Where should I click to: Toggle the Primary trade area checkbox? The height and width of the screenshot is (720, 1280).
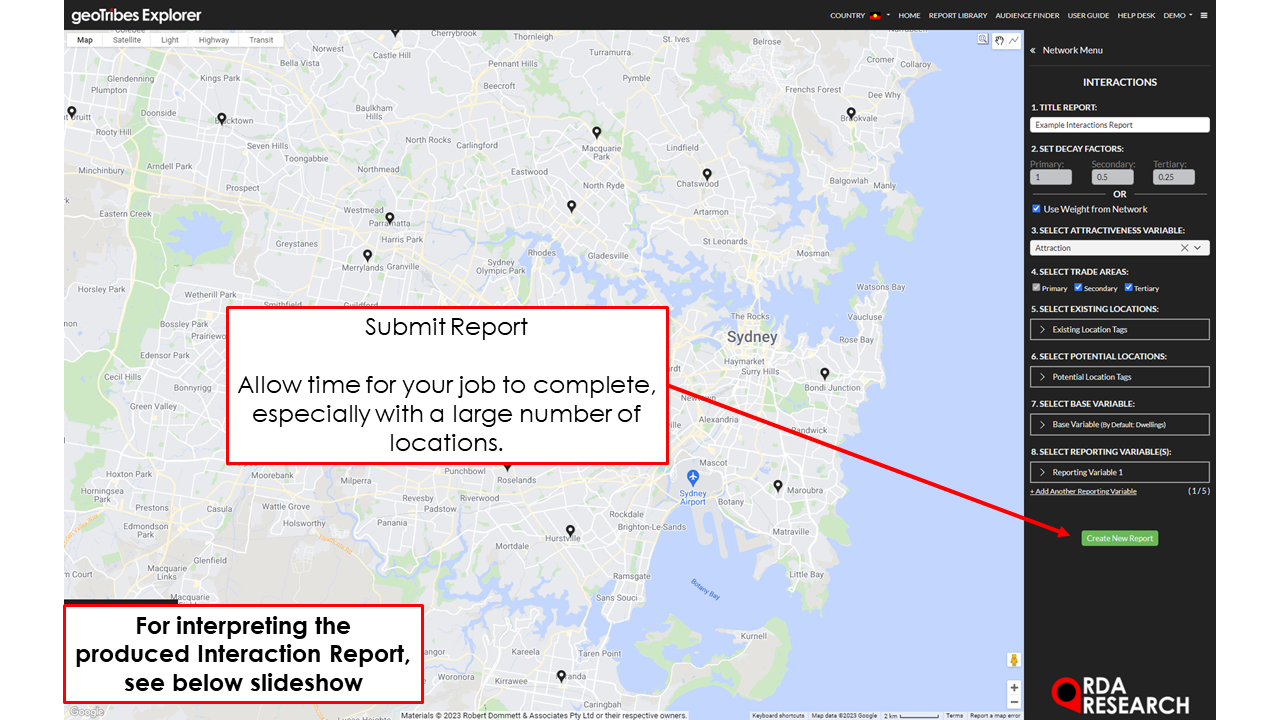pyautogui.click(x=1036, y=288)
